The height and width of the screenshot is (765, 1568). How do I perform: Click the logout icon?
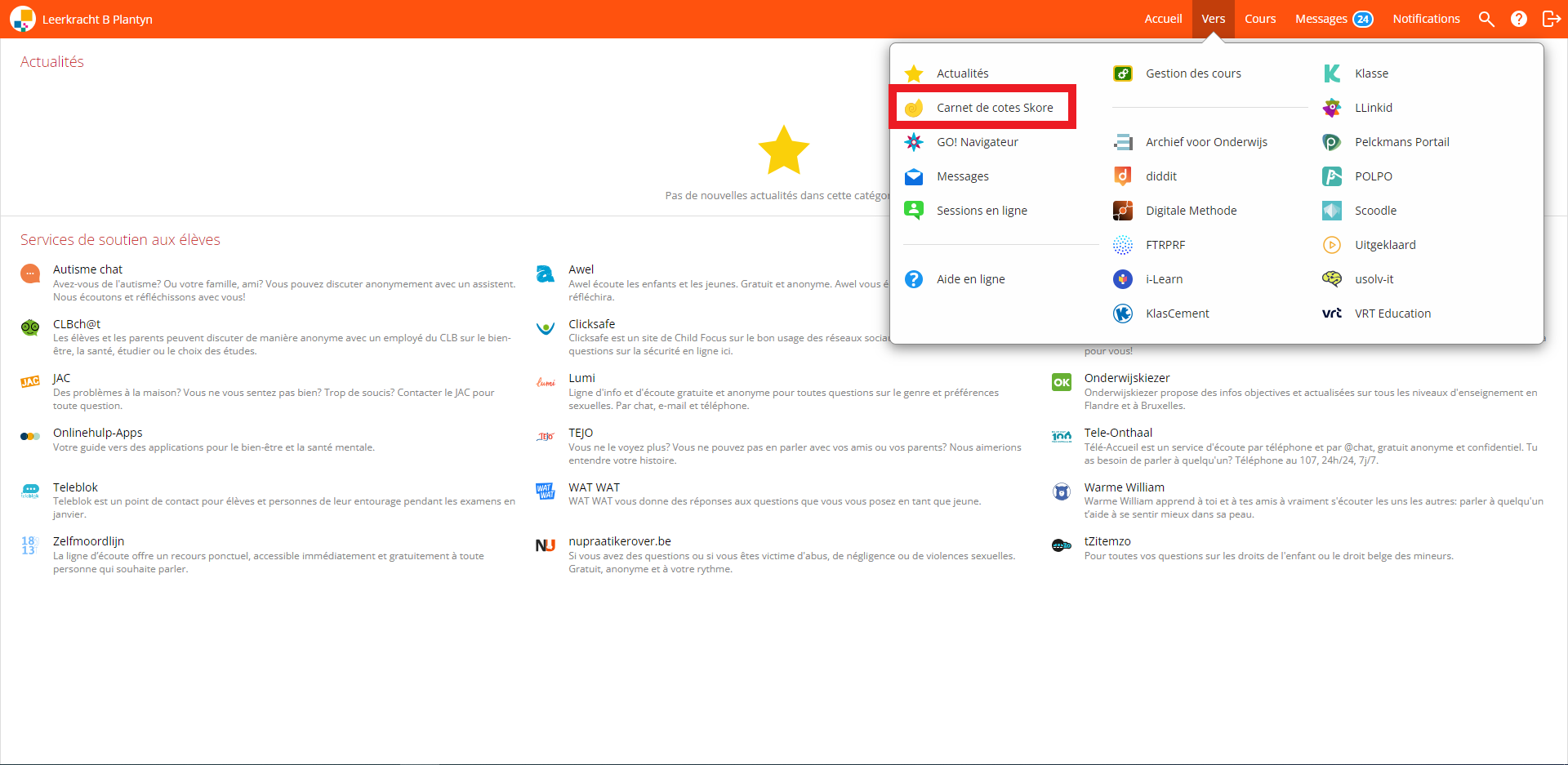click(x=1551, y=19)
